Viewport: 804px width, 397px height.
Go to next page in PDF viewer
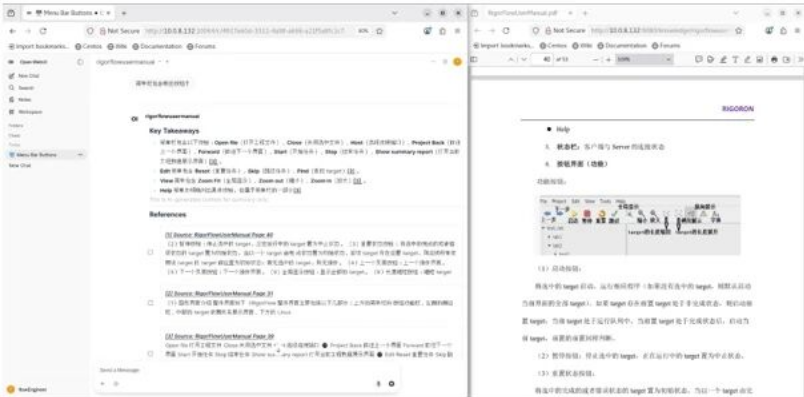coord(524,59)
